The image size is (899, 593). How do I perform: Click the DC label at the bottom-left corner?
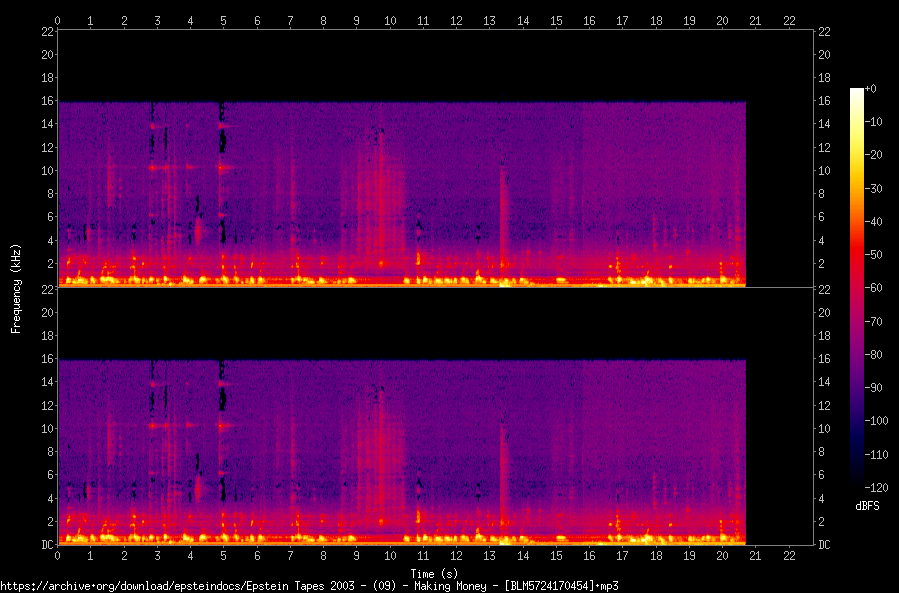coord(46,545)
